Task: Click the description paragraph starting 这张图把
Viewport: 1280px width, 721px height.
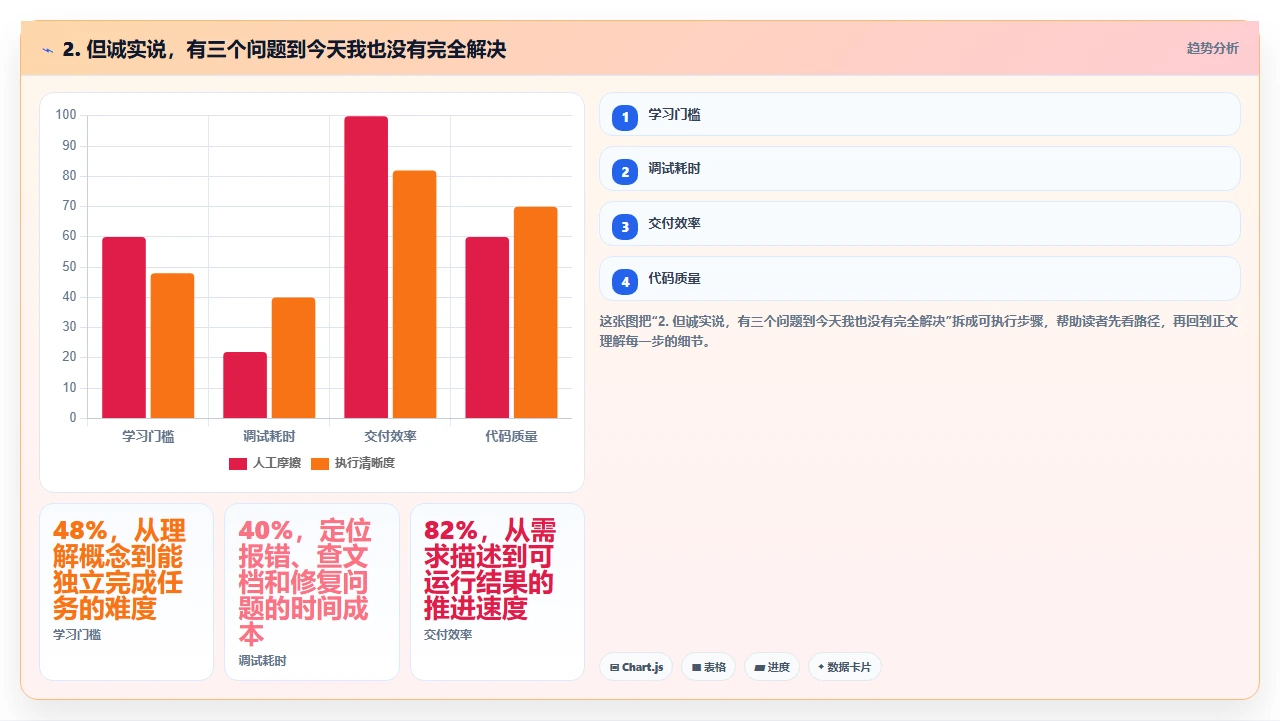Action: (x=918, y=331)
